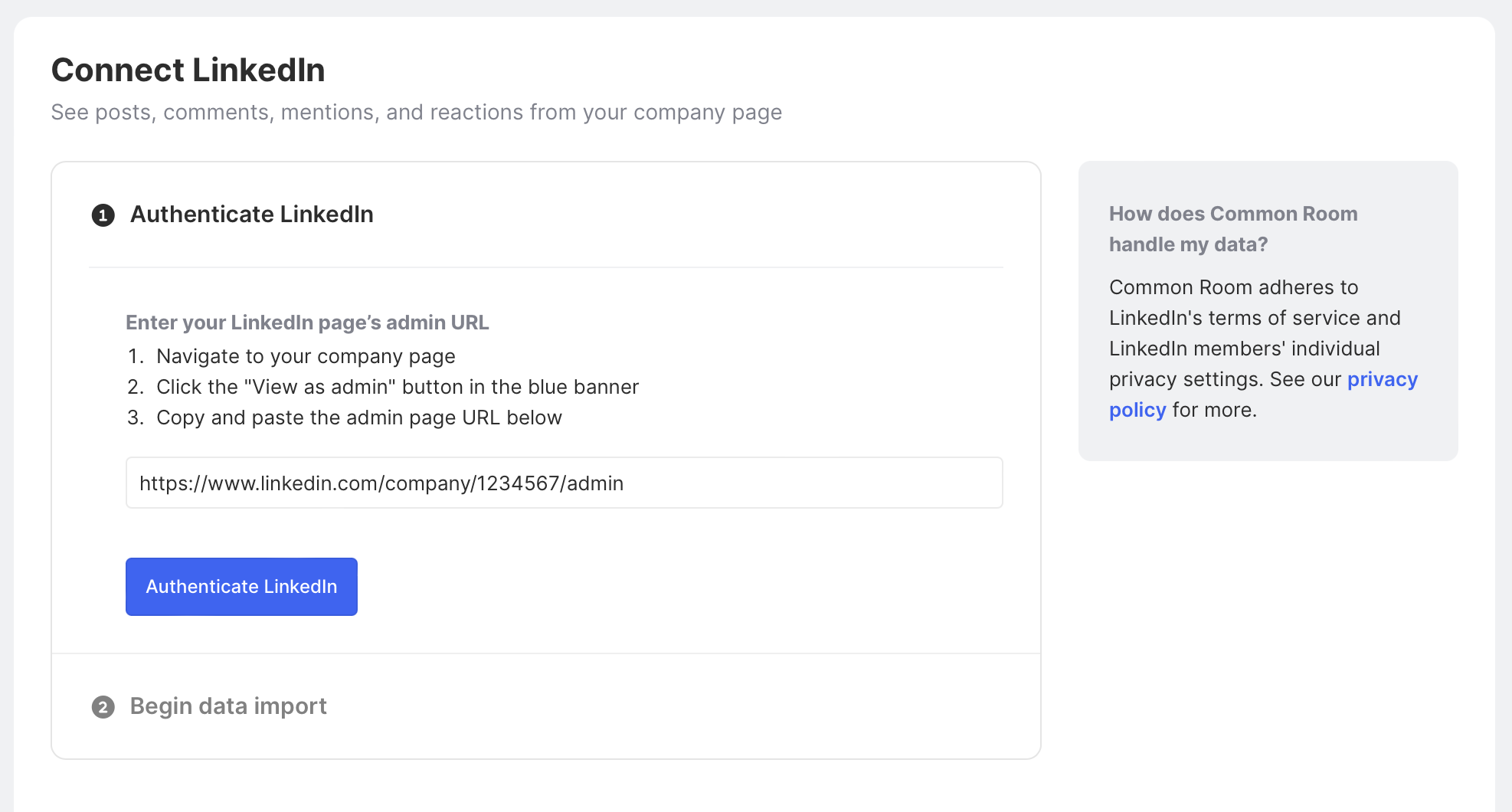Collapse the Authenticate LinkedIn step heading

coord(251,214)
